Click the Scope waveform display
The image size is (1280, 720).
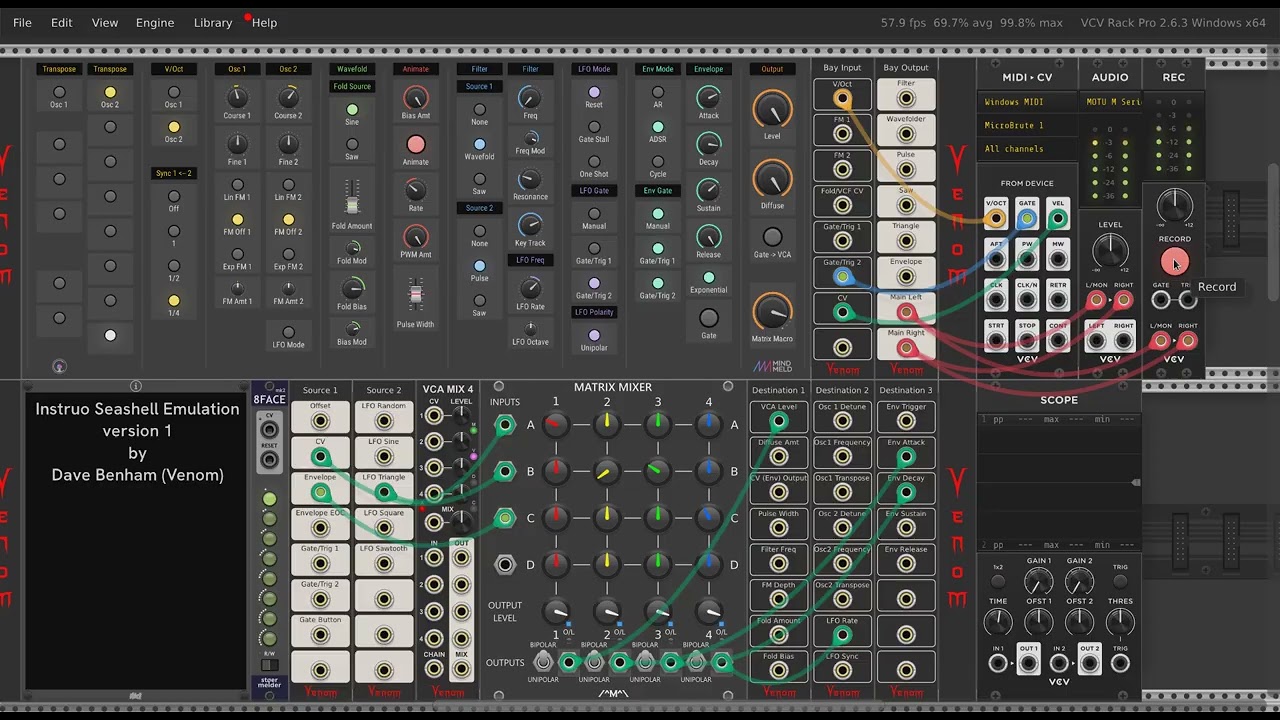(x=1059, y=482)
